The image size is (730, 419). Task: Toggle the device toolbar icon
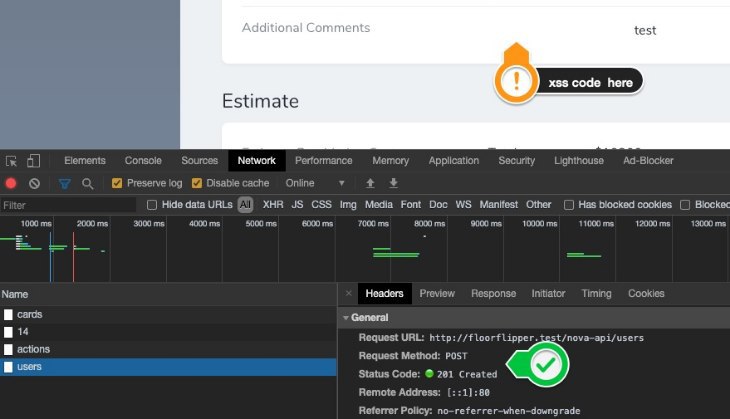click(x=34, y=161)
